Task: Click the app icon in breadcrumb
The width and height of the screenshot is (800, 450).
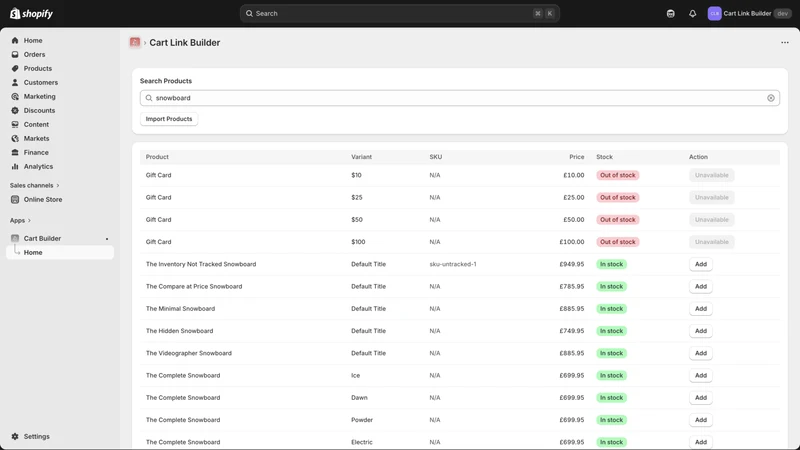Action: 135,42
